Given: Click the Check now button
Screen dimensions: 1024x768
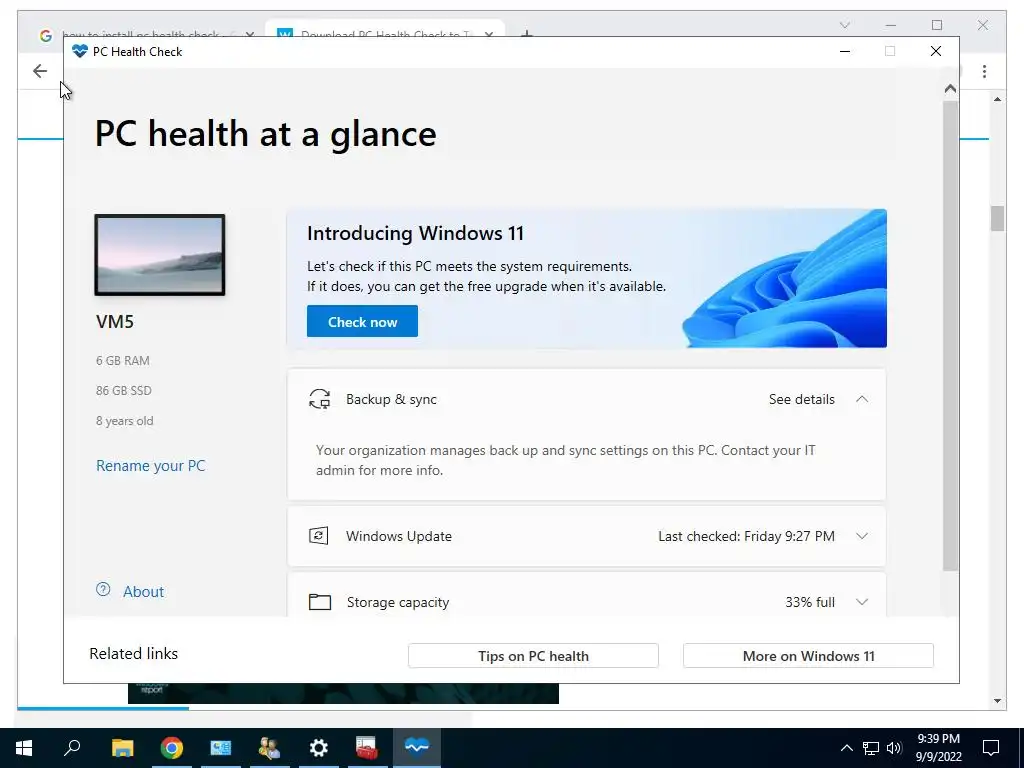Looking at the screenshot, I should point(362,321).
